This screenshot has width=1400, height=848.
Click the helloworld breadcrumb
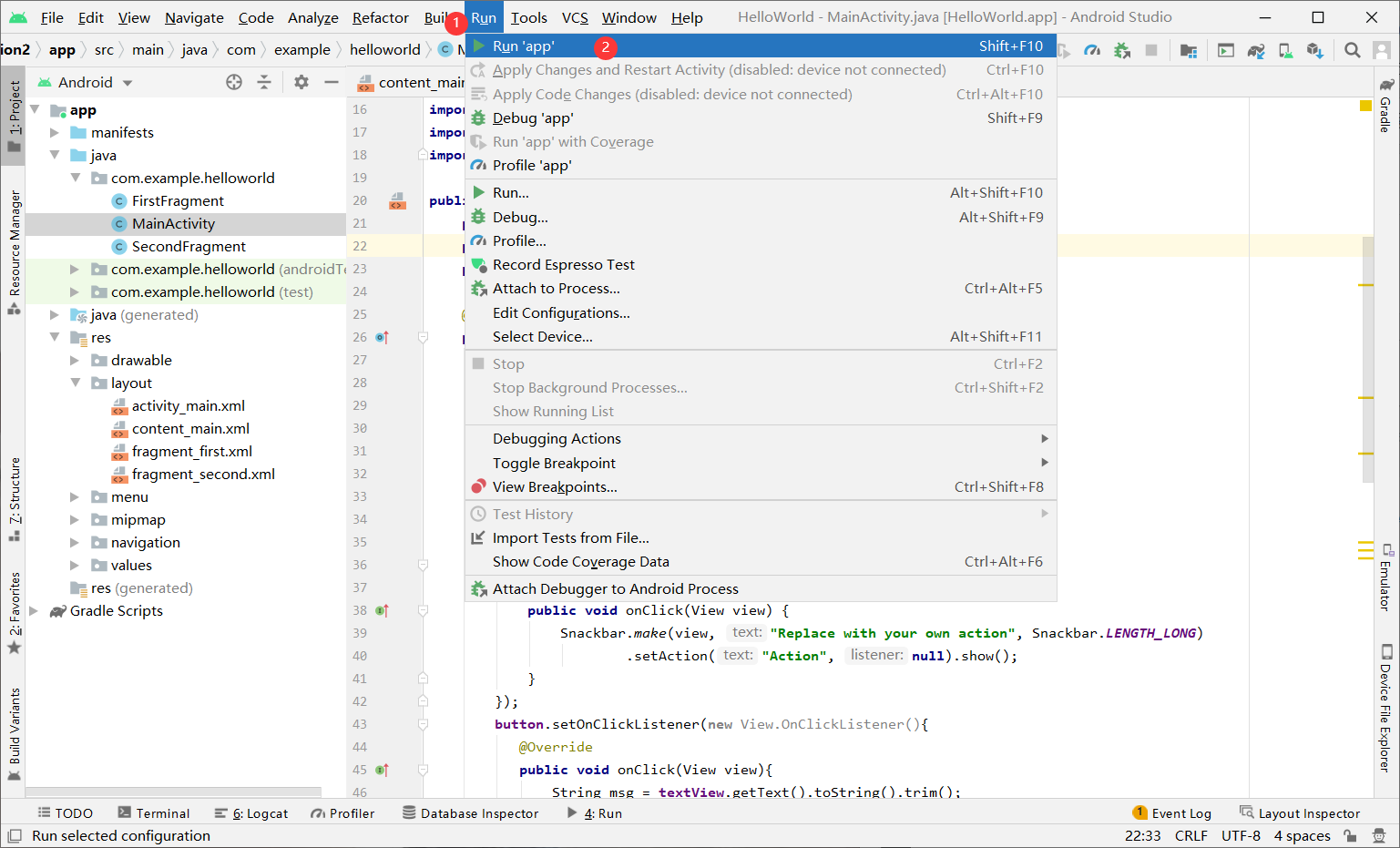[x=384, y=49]
